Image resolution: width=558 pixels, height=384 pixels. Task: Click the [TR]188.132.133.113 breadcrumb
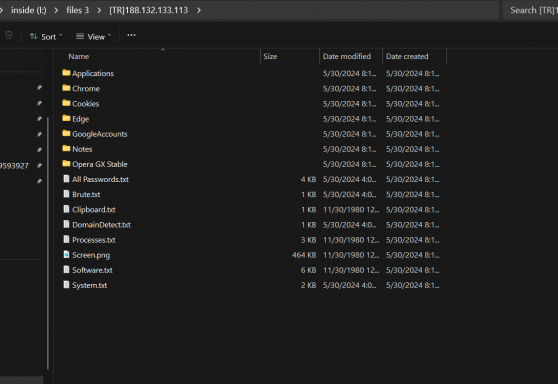(149, 10)
